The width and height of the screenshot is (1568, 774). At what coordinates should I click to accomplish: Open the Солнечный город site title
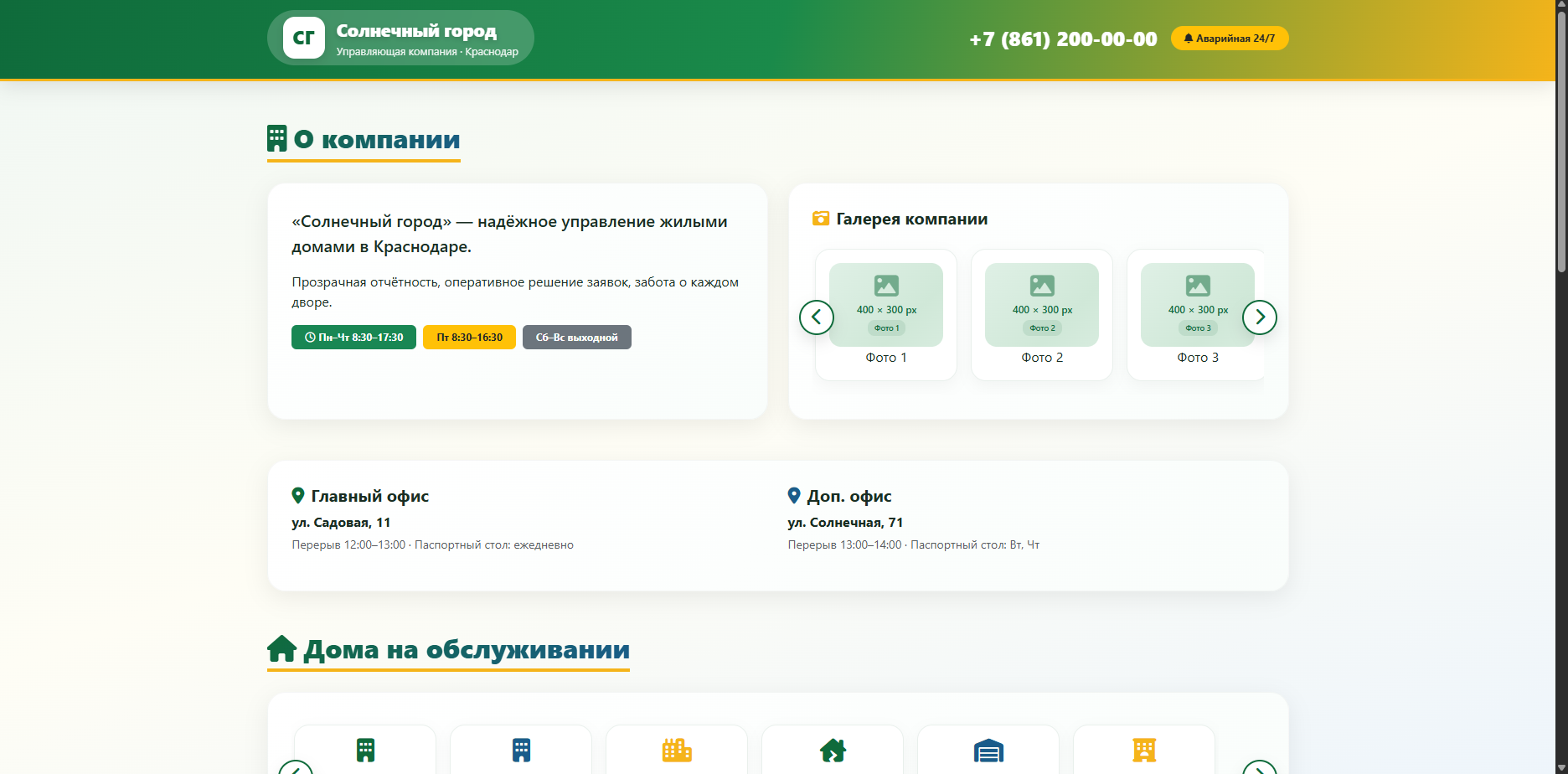[x=416, y=31]
